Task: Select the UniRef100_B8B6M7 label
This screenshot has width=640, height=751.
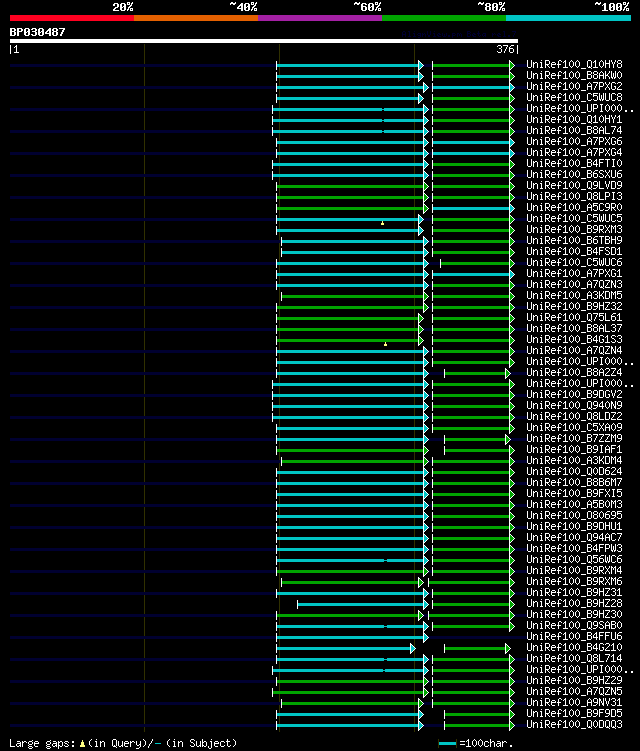Action: click(574, 483)
